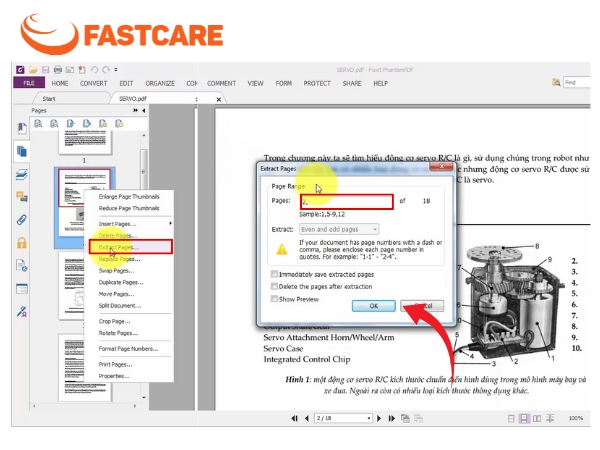600x450 pixels.
Task: Jump to first page button
Action: point(294,418)
